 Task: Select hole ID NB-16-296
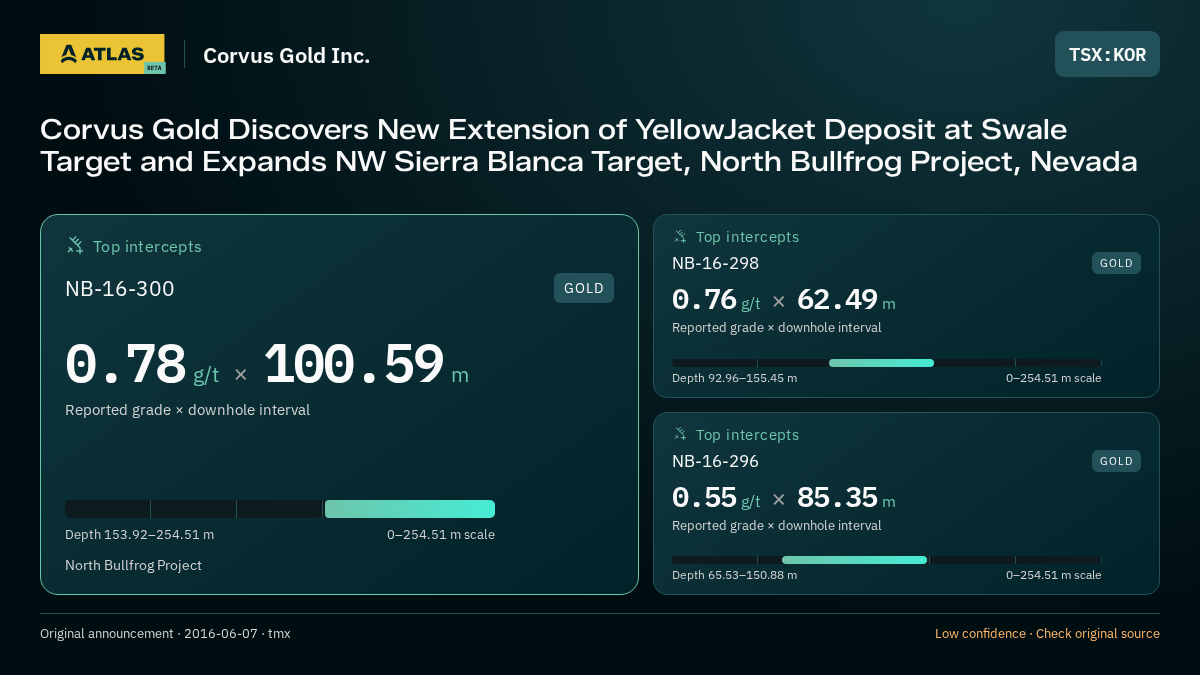[x=715, y=461]
